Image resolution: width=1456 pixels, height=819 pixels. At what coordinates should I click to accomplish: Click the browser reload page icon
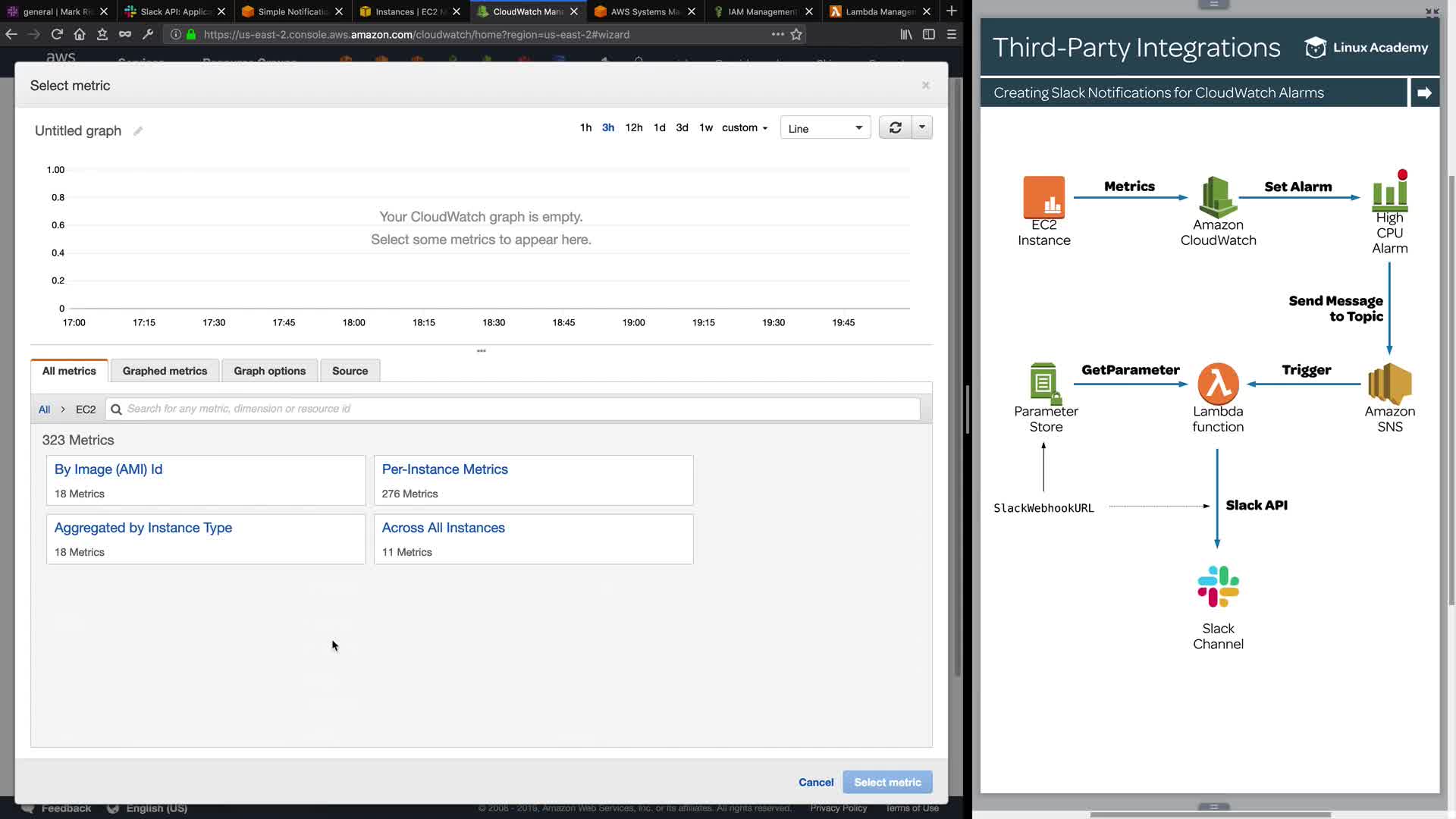coord(57,34)
